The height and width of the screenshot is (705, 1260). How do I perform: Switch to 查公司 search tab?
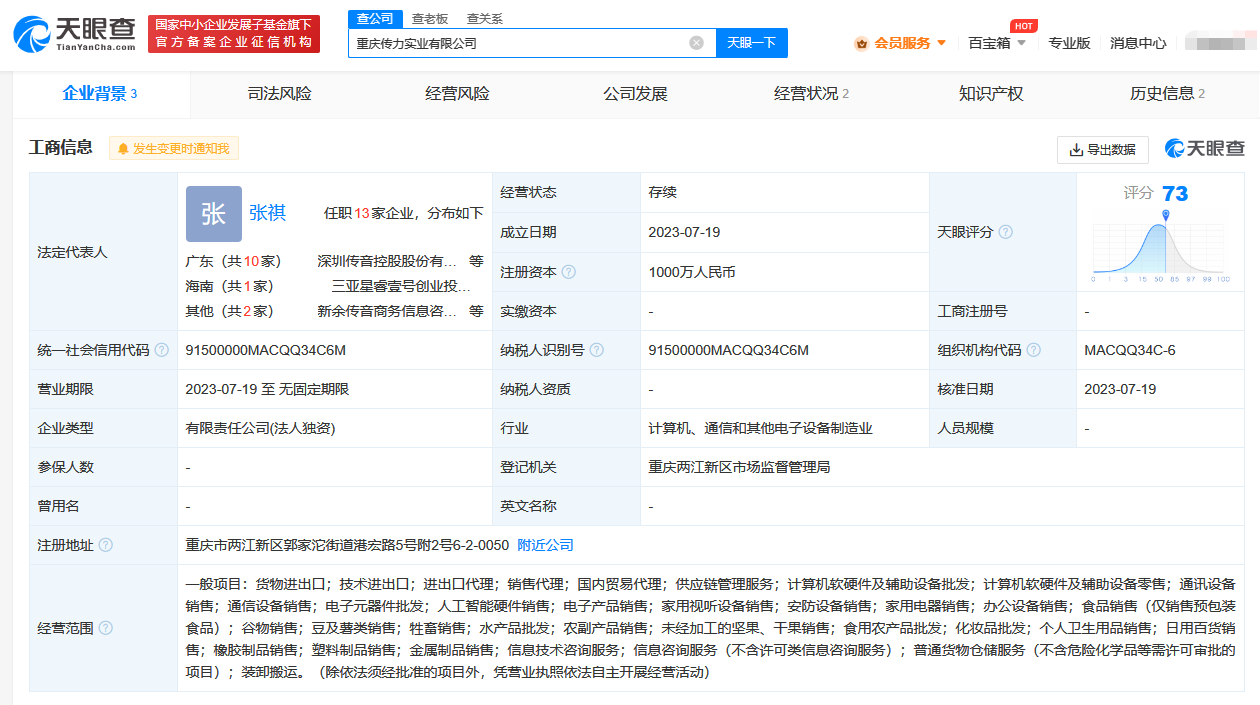point(375,19)
